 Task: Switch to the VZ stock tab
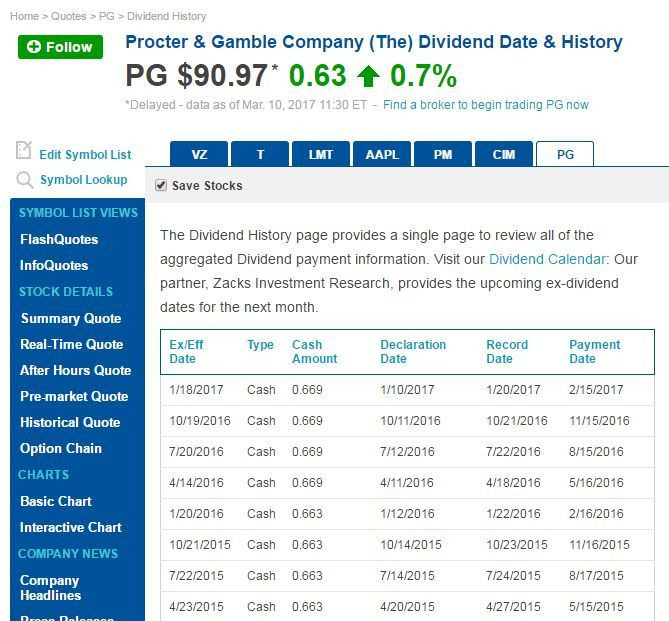click(x=199, y=154)
